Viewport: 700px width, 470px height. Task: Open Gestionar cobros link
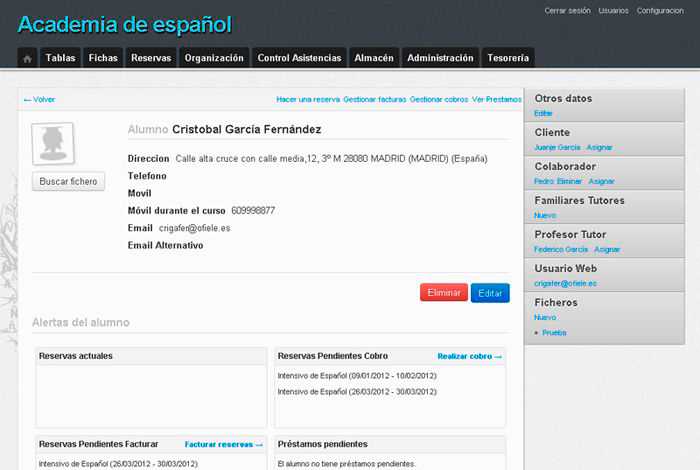pyautogui.click(x=439, y=100)
